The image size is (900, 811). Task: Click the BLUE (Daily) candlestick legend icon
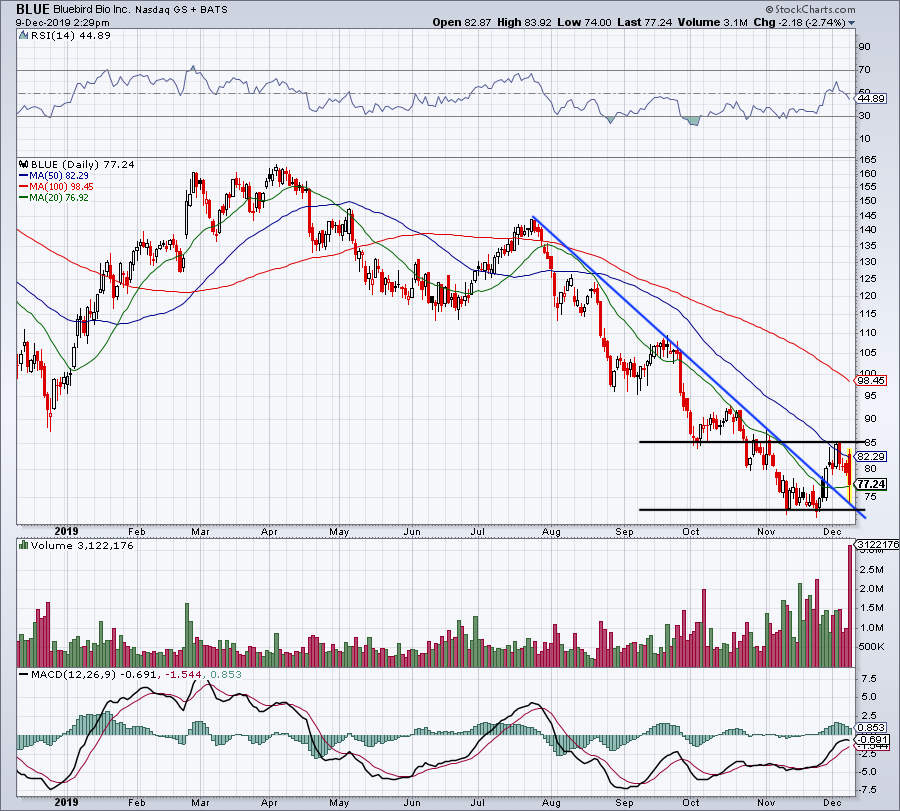(23, 165)
